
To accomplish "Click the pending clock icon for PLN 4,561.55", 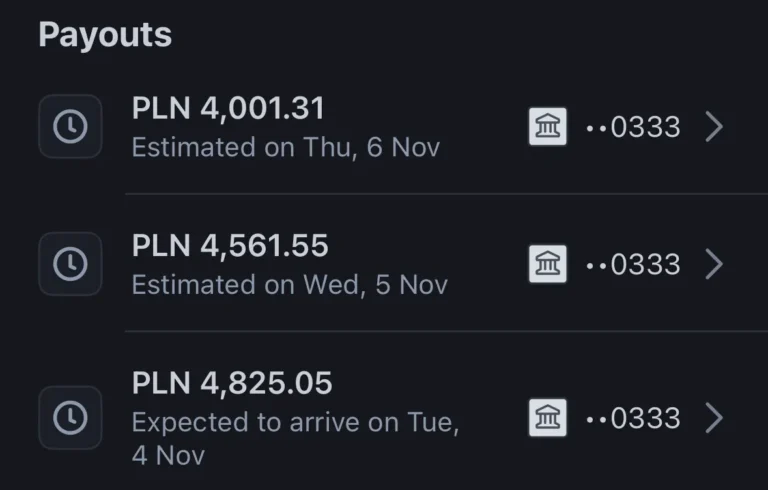I will (70, 264).
